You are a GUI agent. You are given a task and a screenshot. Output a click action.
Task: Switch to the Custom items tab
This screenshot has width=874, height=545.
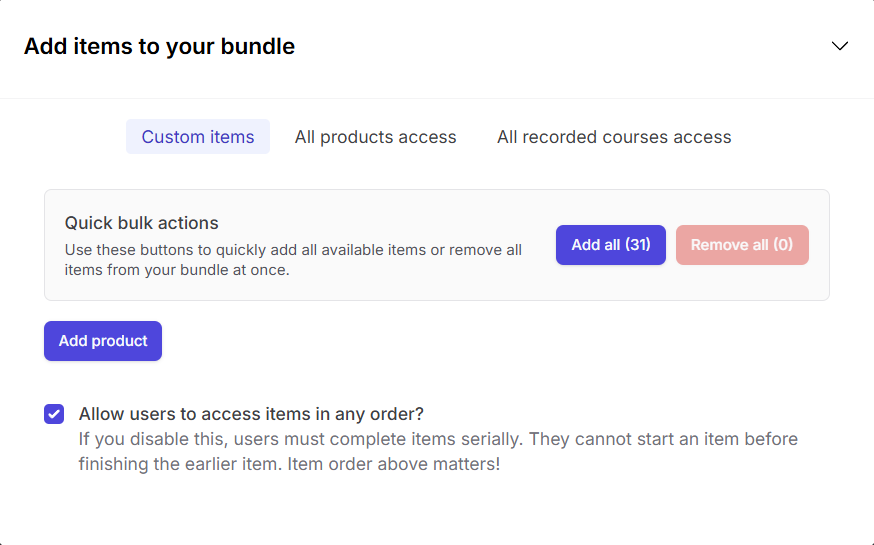(198, 137)
